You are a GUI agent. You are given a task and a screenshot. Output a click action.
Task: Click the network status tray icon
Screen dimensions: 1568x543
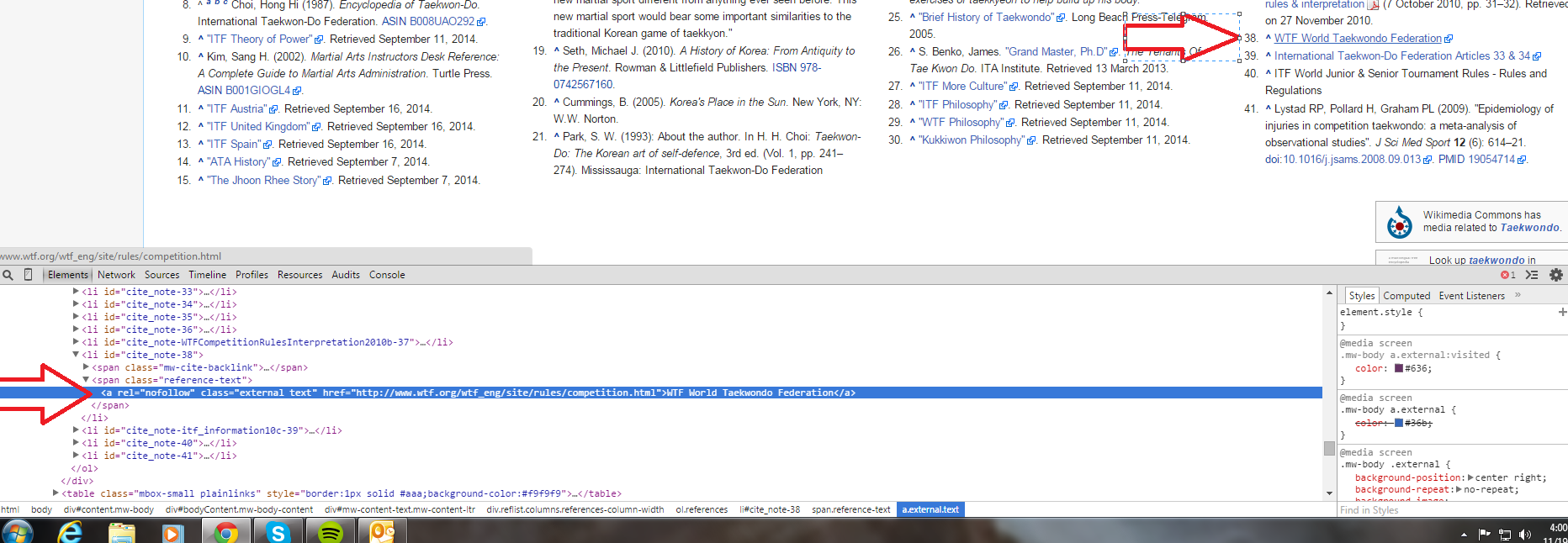[x=1505, y=535]
